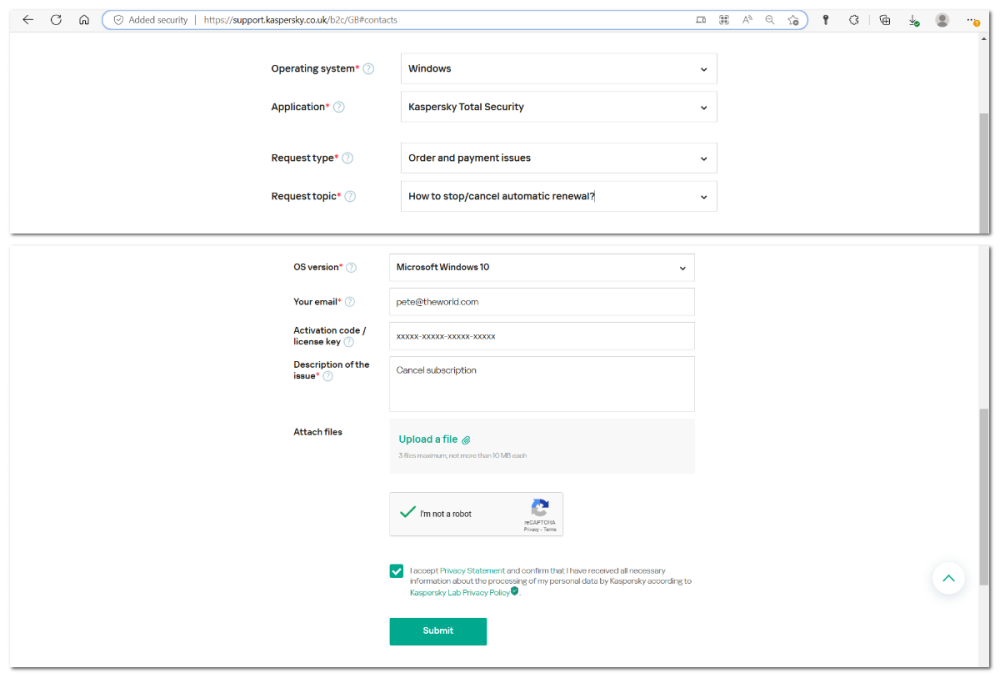Open the browser home page
The height and width of the screenshot is (678, 1000).
(84, 20)
